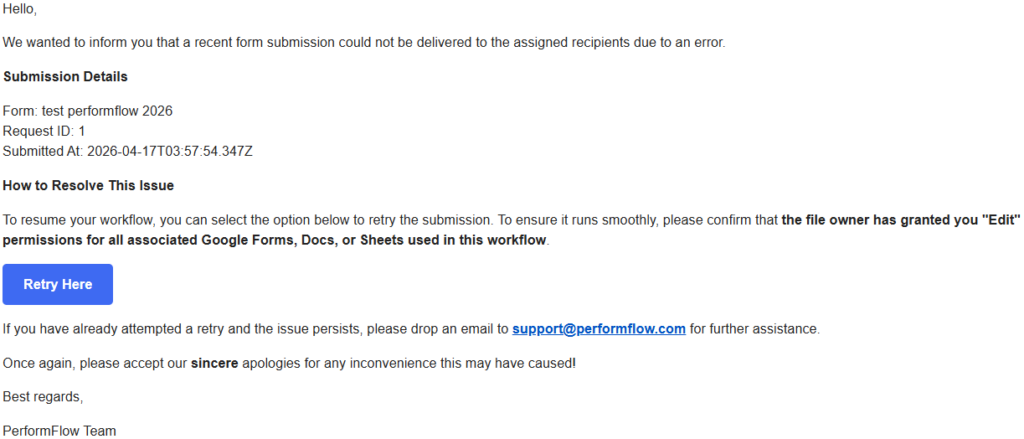Click the PerformFlow Team signature
This screenshot has height=439, width=1024.
click(x=59, y=431)
